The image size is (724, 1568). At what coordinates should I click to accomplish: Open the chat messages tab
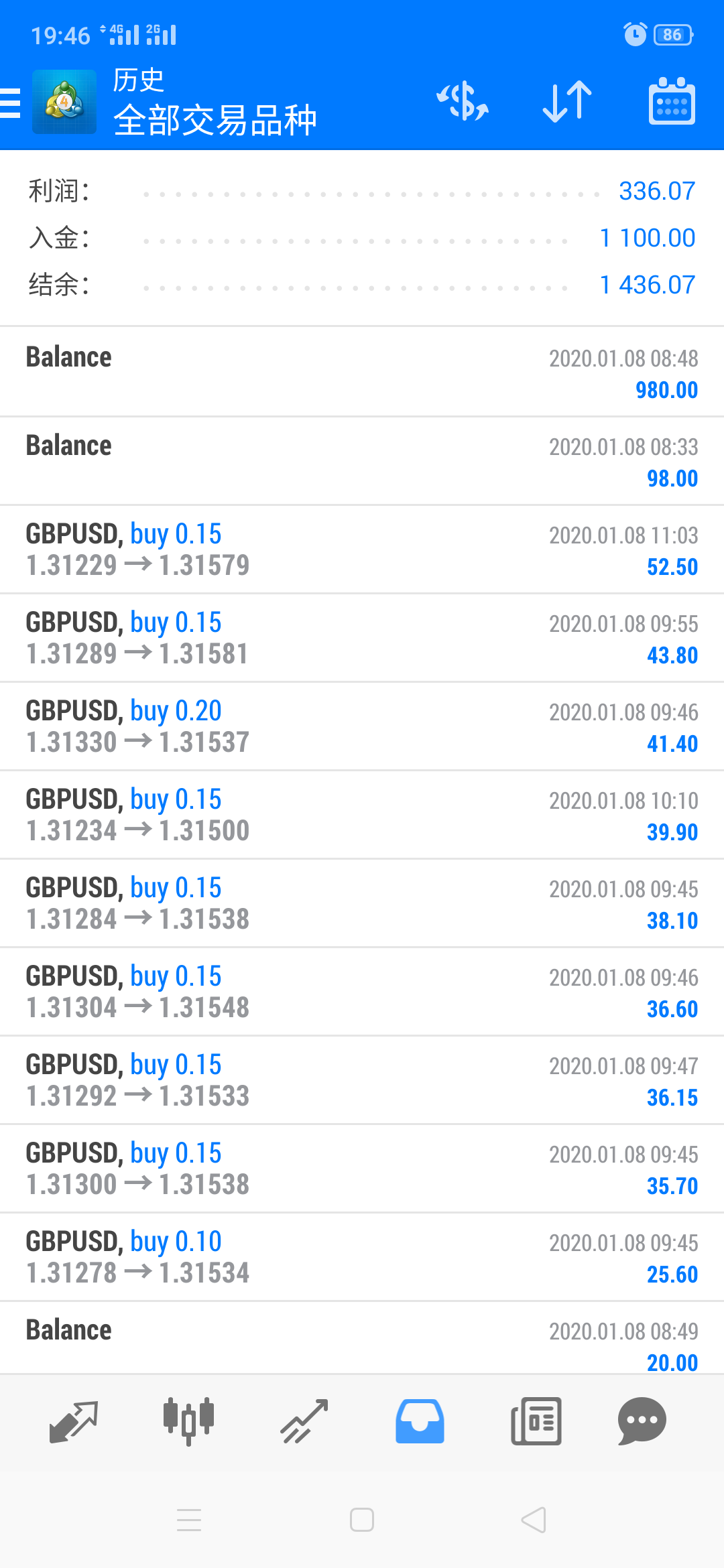click(x=642, y=1421)
